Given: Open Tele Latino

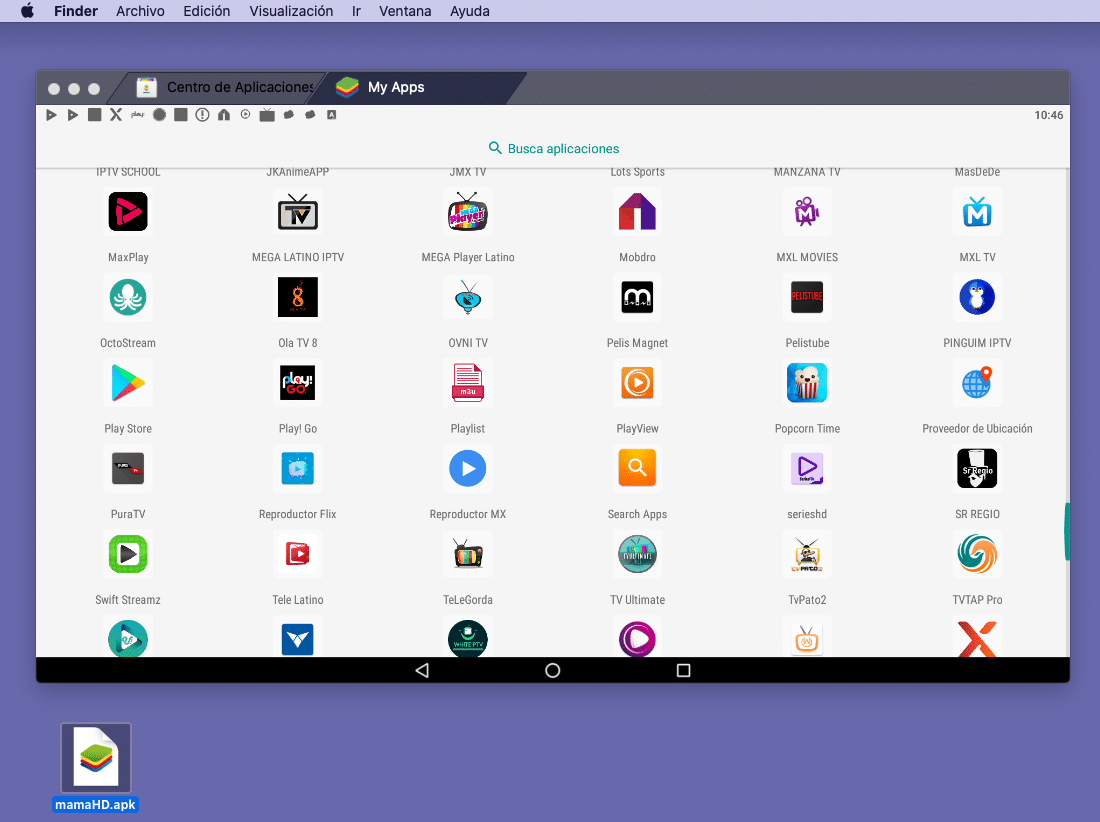Looking at the screenshot, I should pyautogui.click(x=297, y=554).
